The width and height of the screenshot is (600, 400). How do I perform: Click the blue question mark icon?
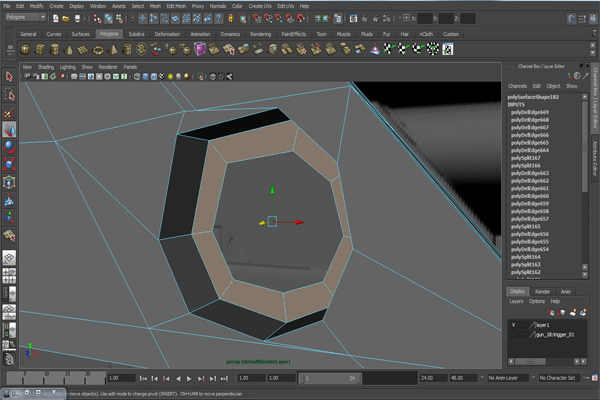point(218,18)
